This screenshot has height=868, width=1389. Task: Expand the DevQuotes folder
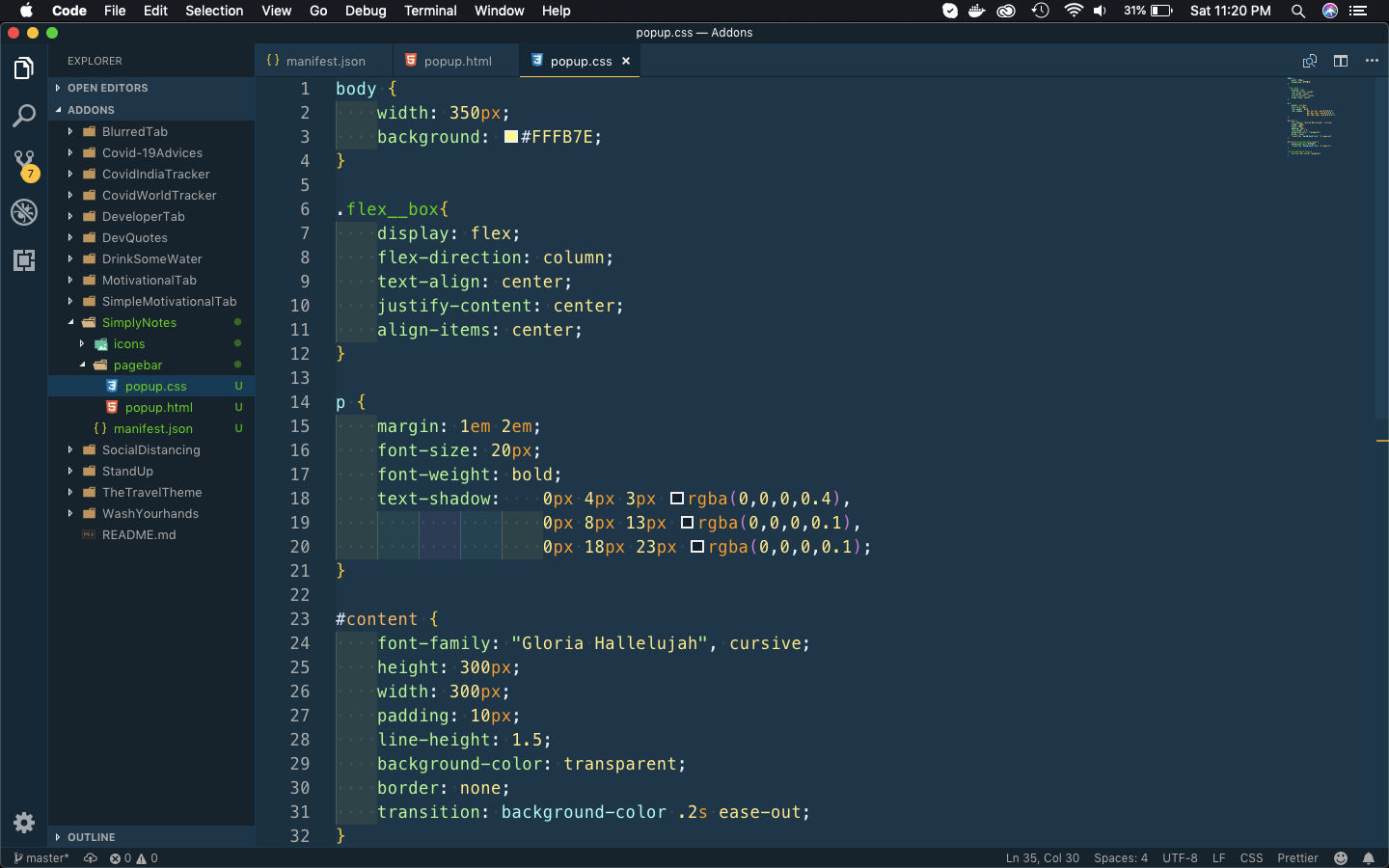(151, 237)
